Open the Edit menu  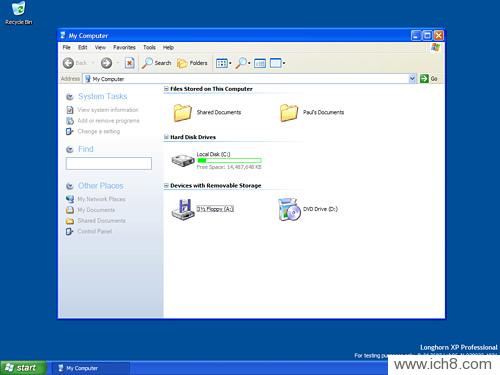83,47
